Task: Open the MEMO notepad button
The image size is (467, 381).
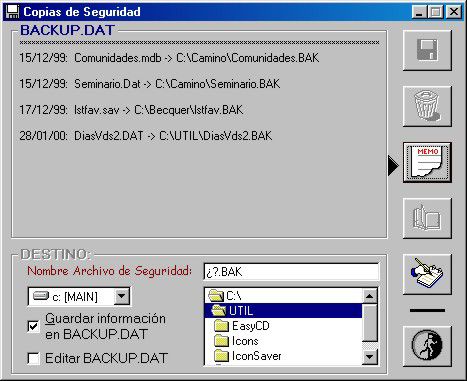Action: pyautogui.click(x=427, y=162)
